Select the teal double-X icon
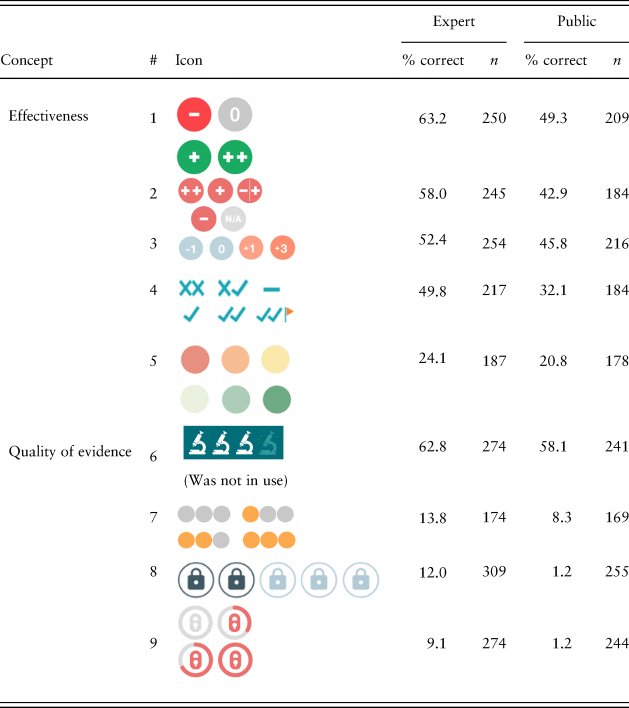The width and height of the screenshot is (629, 708). coord(191,288)
